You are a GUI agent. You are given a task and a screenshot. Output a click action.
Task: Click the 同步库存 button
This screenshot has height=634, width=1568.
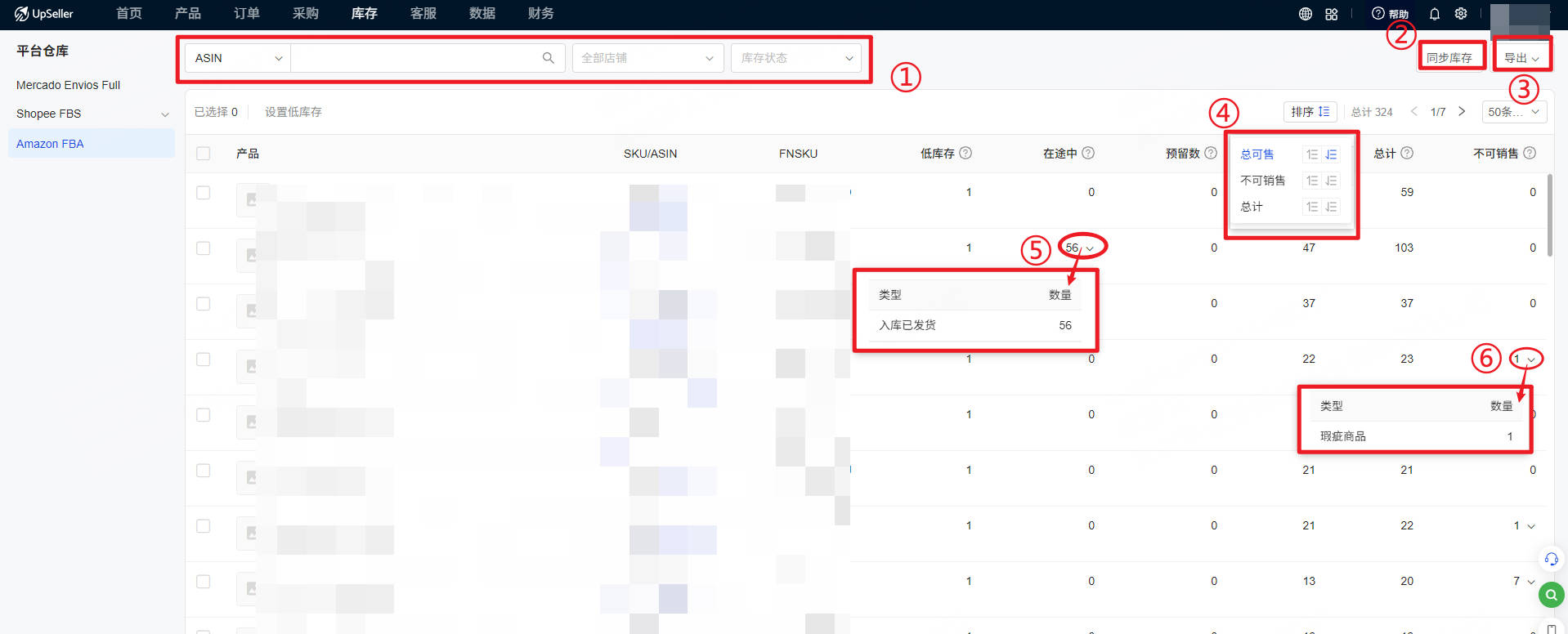1450,58
